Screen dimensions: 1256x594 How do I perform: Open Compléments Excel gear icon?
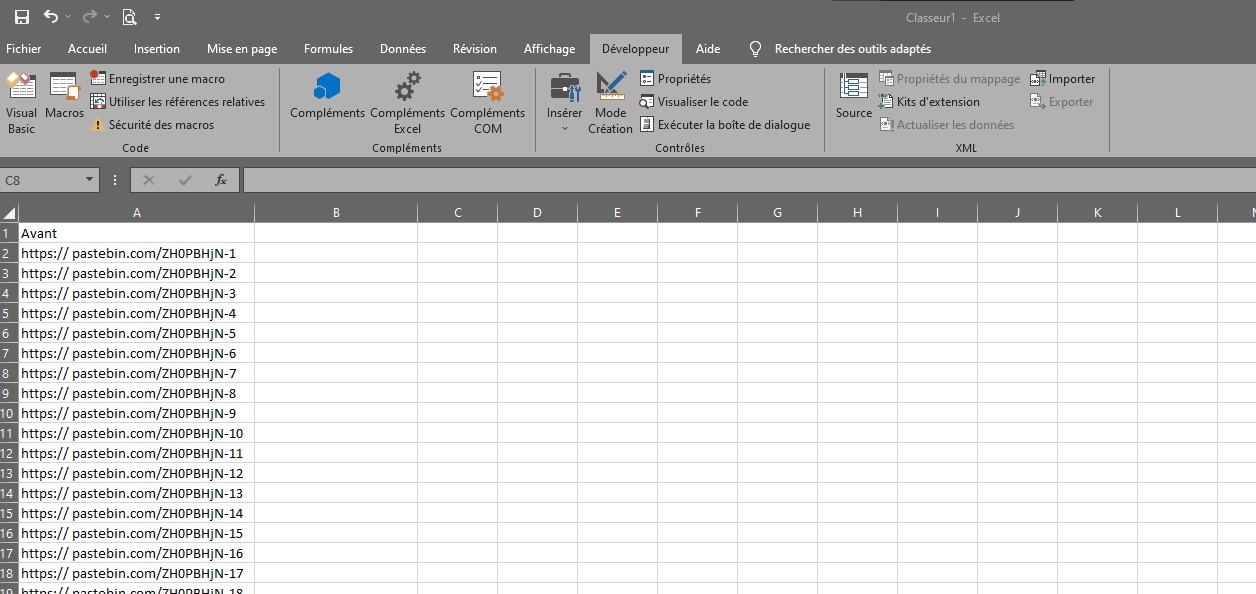click(407, 103)
